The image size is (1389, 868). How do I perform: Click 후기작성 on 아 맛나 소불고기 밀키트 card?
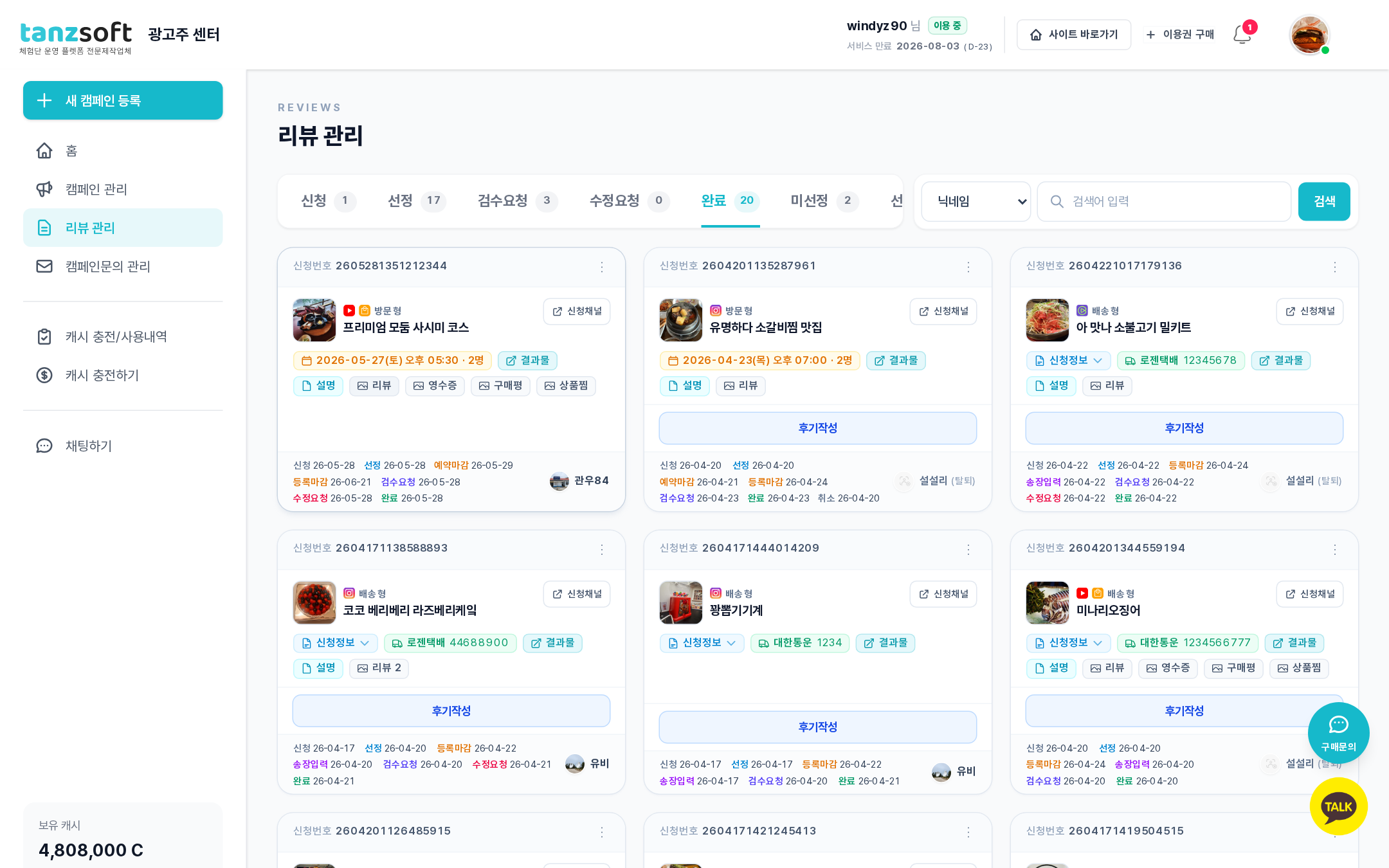pos(1184,428)
